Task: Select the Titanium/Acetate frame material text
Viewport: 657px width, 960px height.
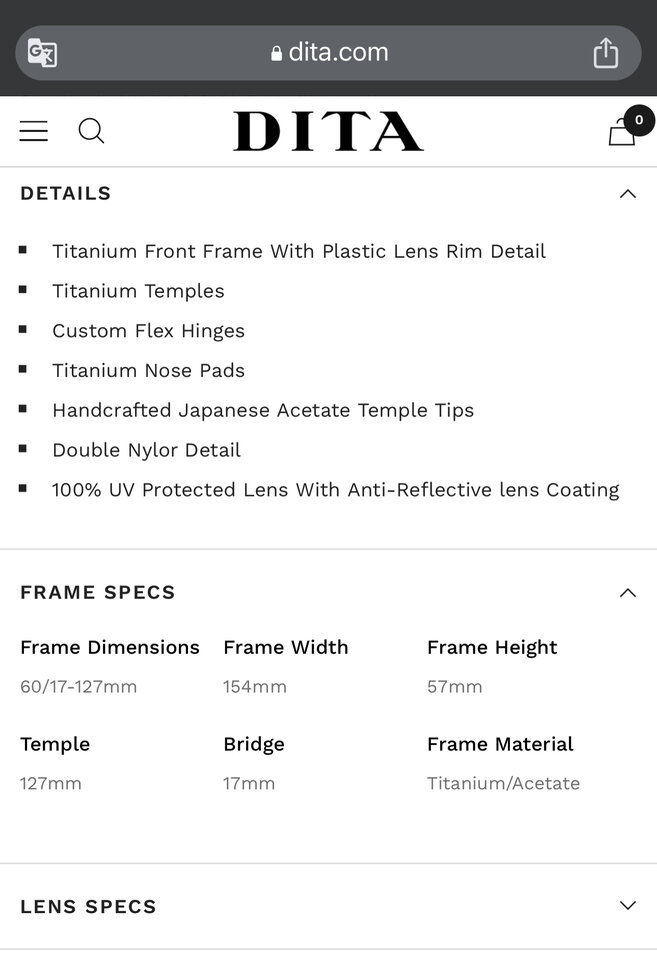Action: pos(503,783)
